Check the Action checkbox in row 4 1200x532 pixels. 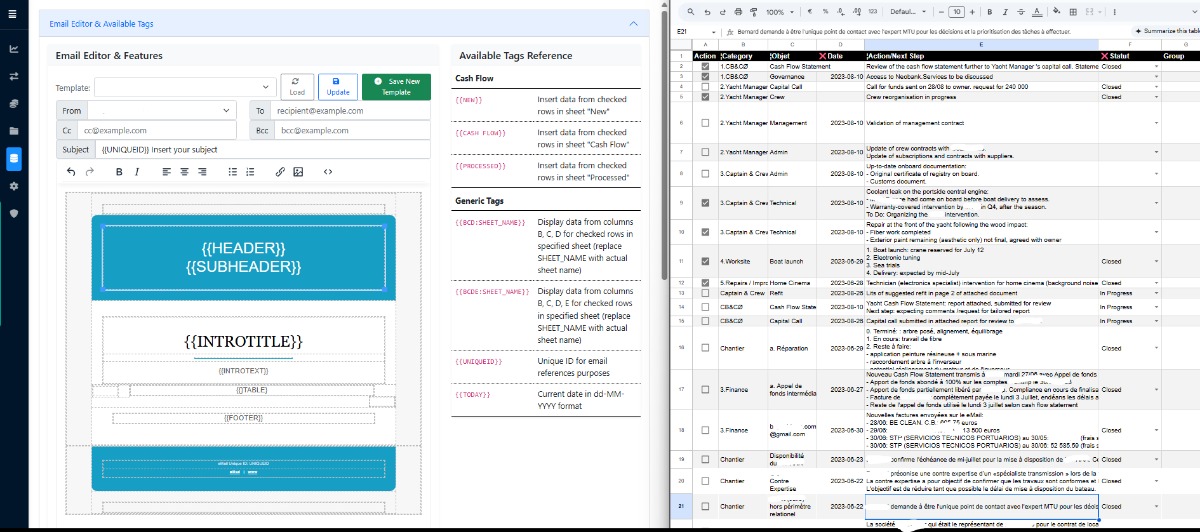[705, 87]
